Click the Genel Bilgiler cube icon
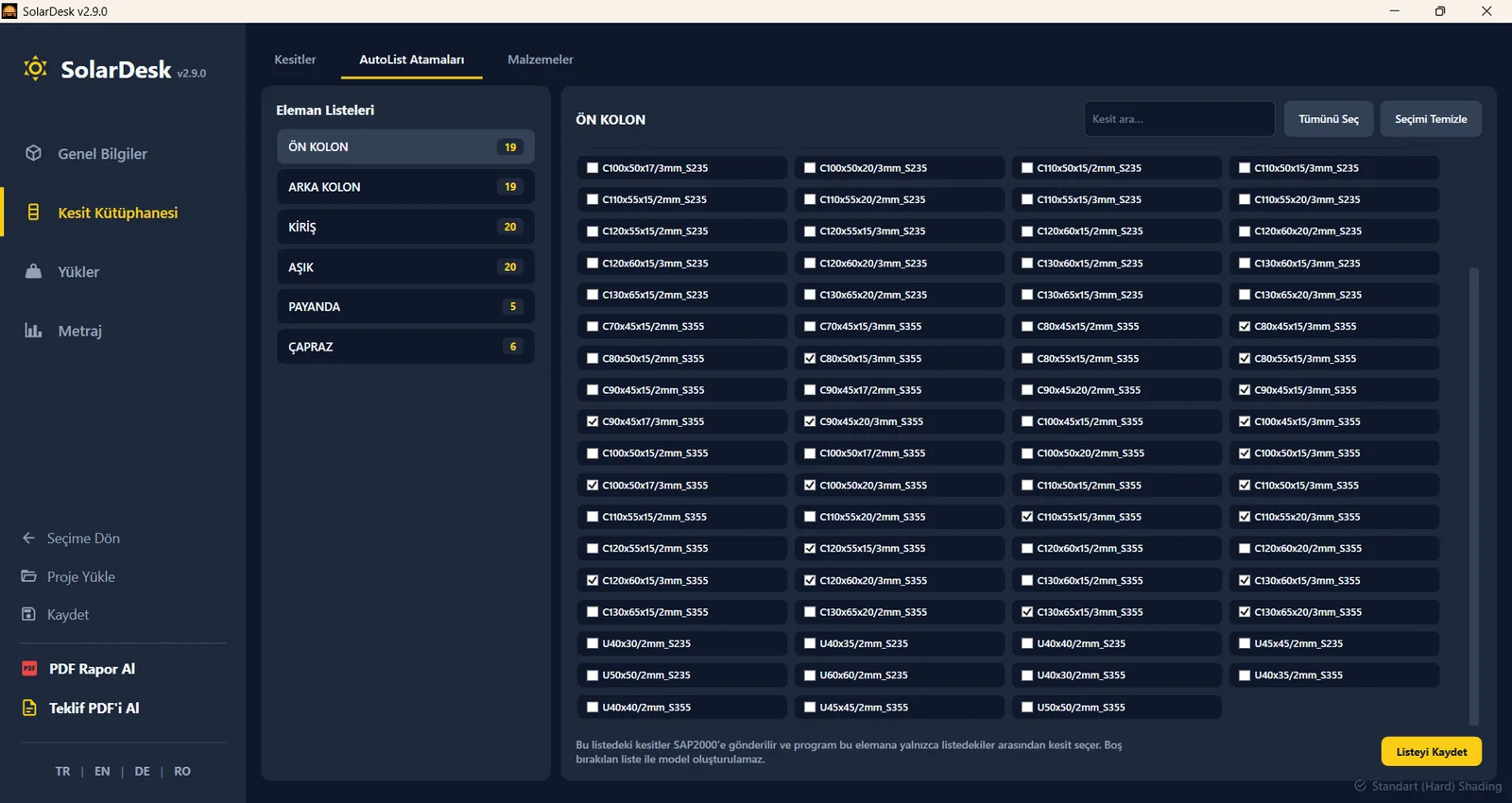1512x803 pixels. [33, 153]
